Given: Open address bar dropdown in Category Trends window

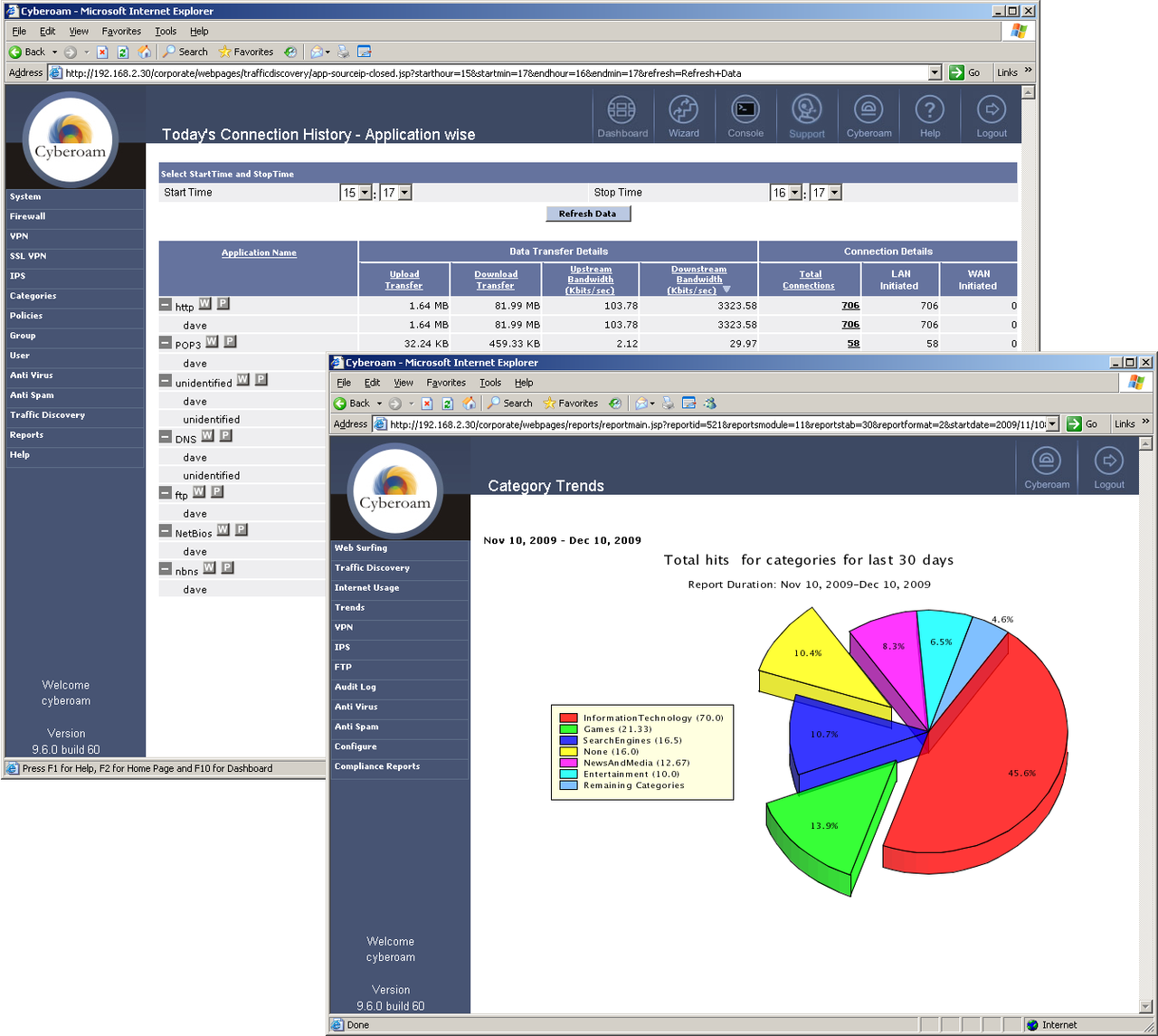Looking at the screenshot, I should point(1052,424).
